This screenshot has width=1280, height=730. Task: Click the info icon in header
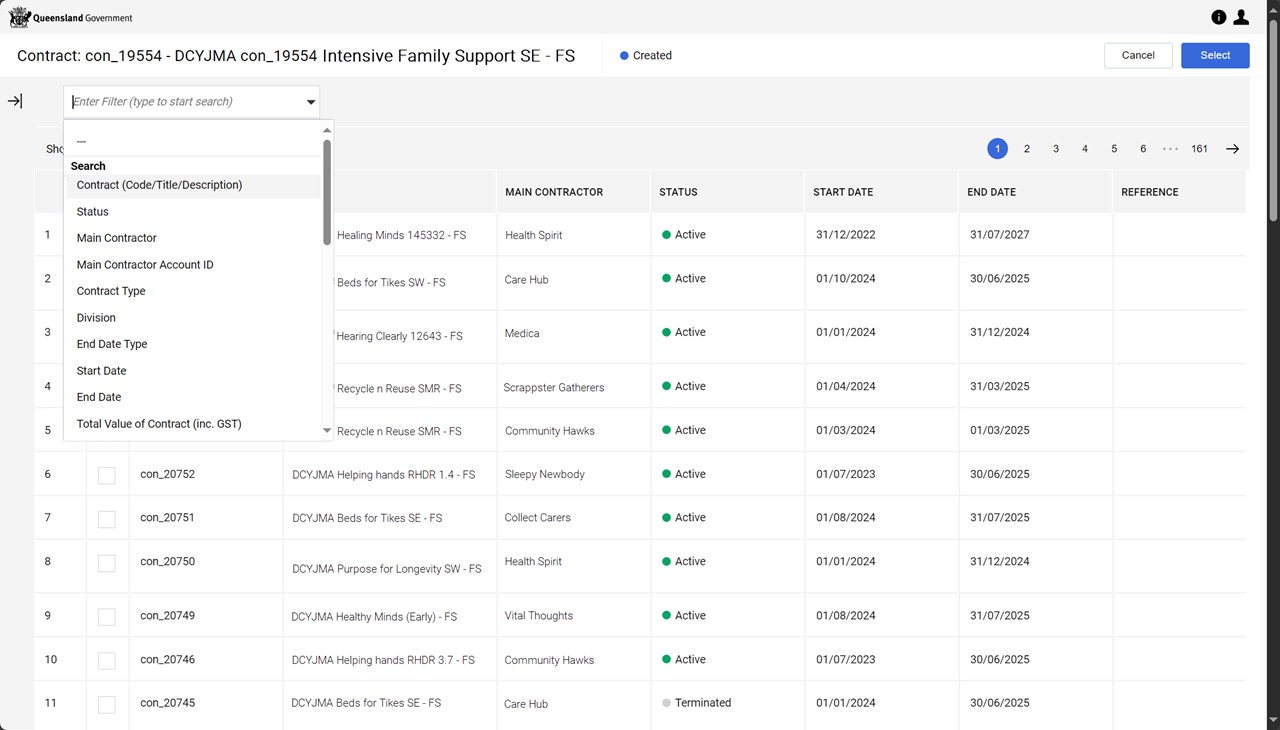click(1218, 17)
